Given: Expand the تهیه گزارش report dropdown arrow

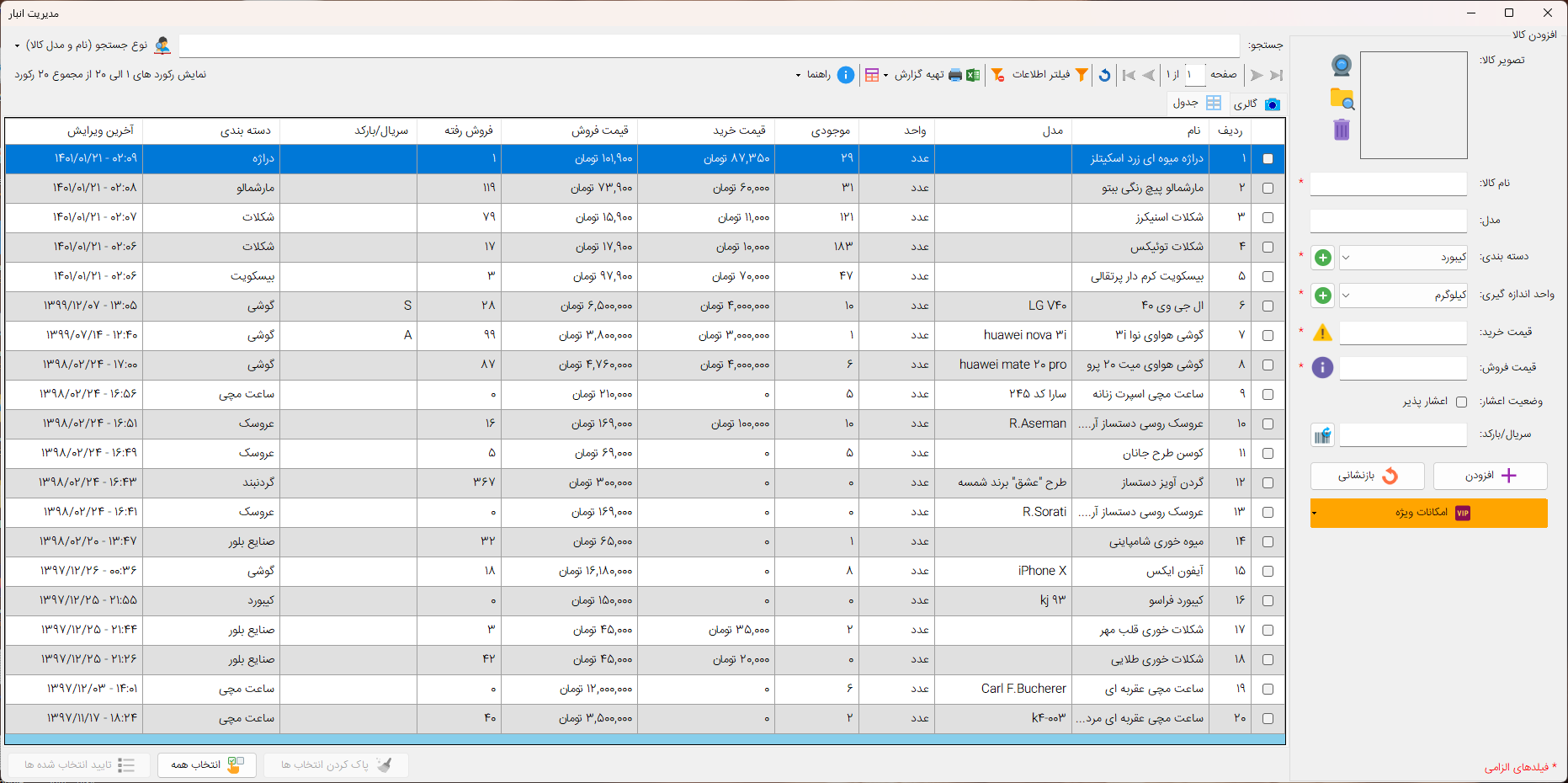Looking at the screenshot, I should [x=885, y=75].
